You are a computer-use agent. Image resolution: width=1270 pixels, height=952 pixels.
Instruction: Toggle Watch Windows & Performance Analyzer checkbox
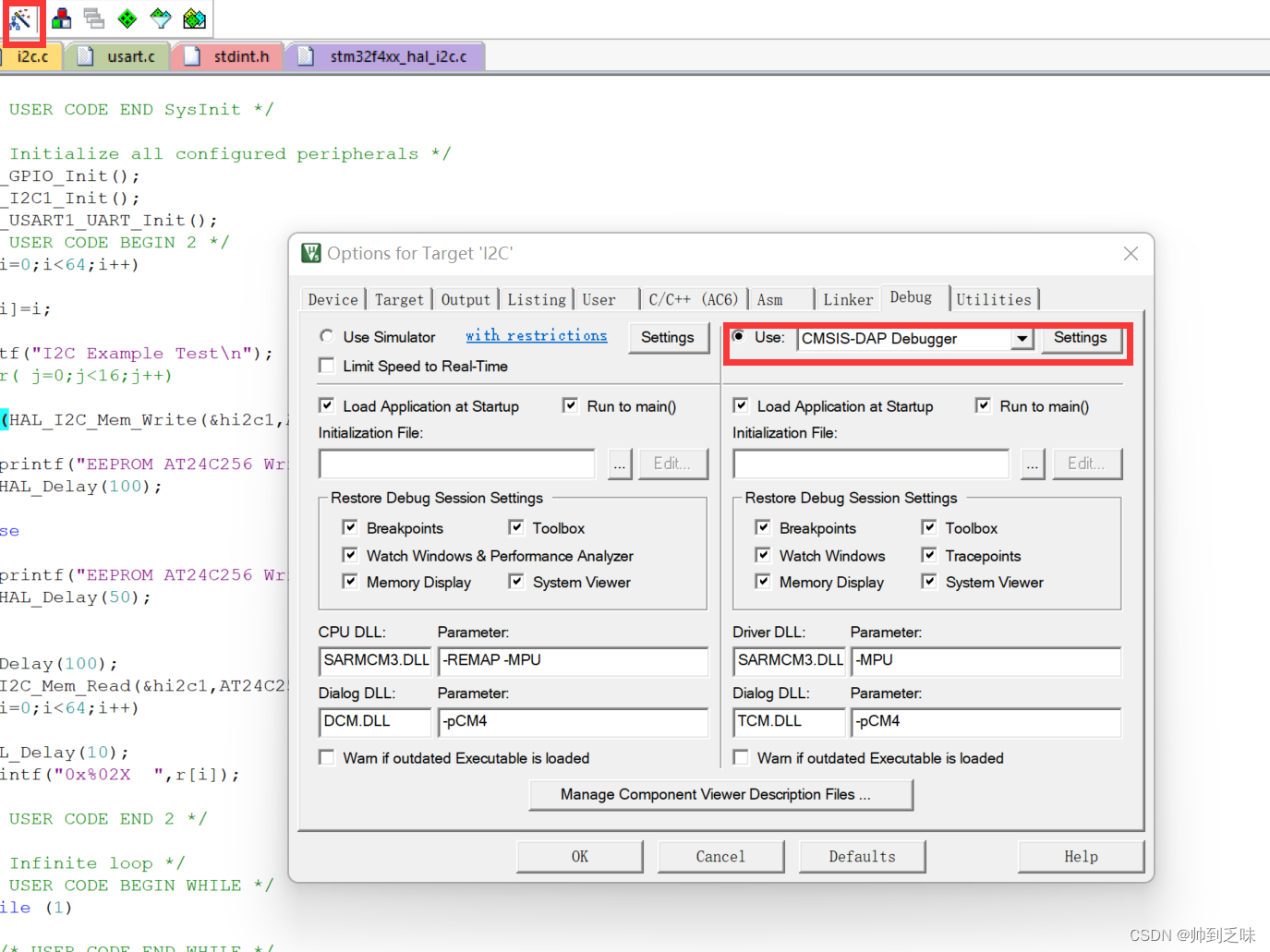(x=350, y=555)
